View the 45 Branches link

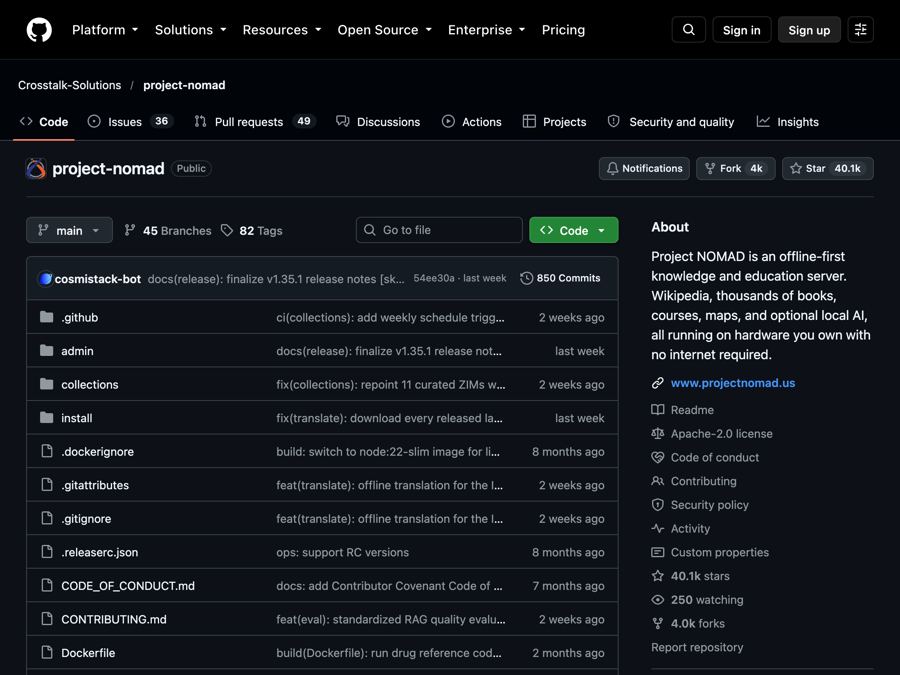(x=168, y=230)
